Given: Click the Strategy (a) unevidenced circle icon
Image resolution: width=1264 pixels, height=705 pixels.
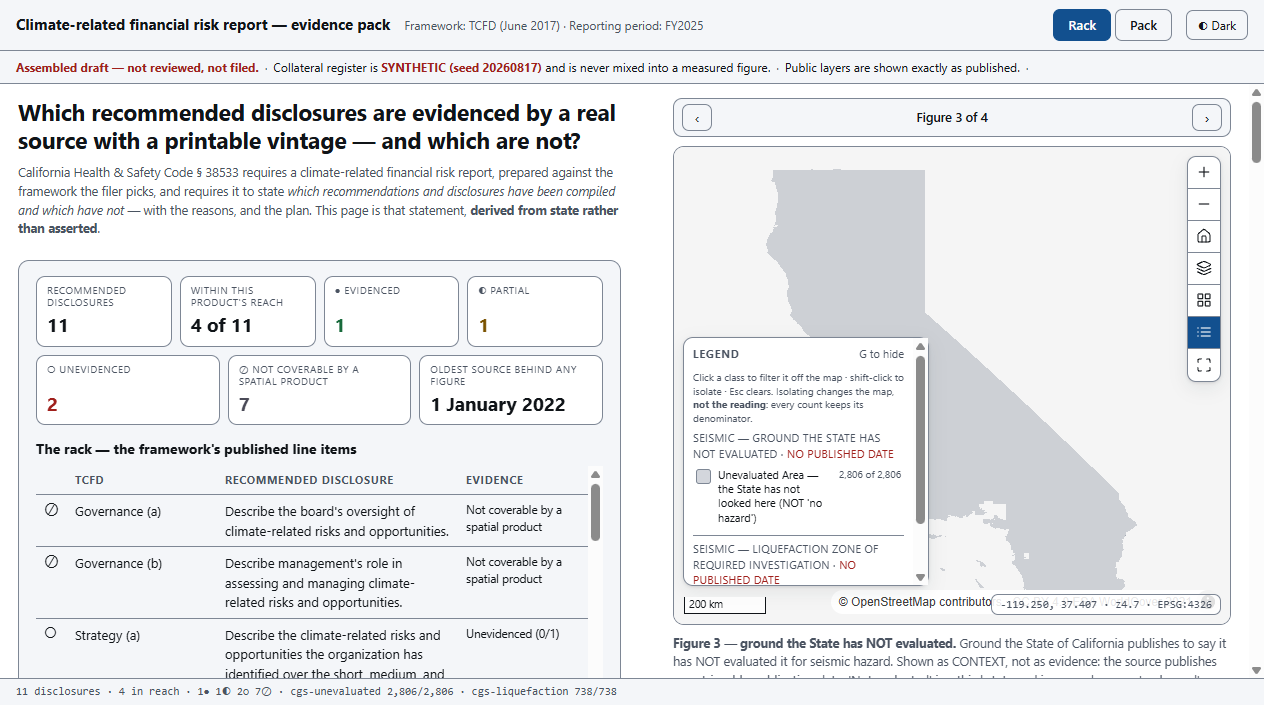Looking at the screenshot, I should point(51,633).
